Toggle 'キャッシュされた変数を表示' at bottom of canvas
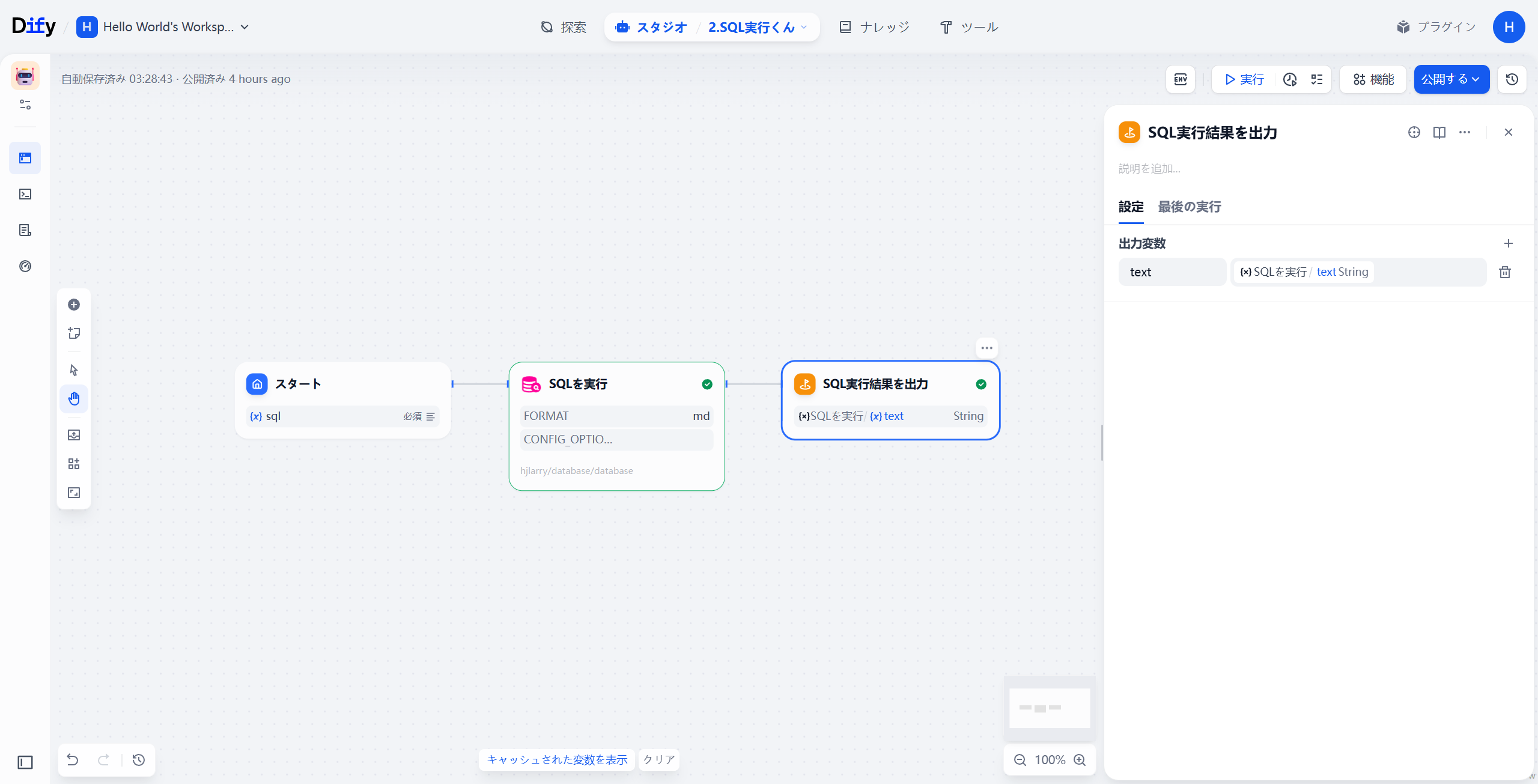The height and width of the screenshot is (784, 1538). click(556, 759)
